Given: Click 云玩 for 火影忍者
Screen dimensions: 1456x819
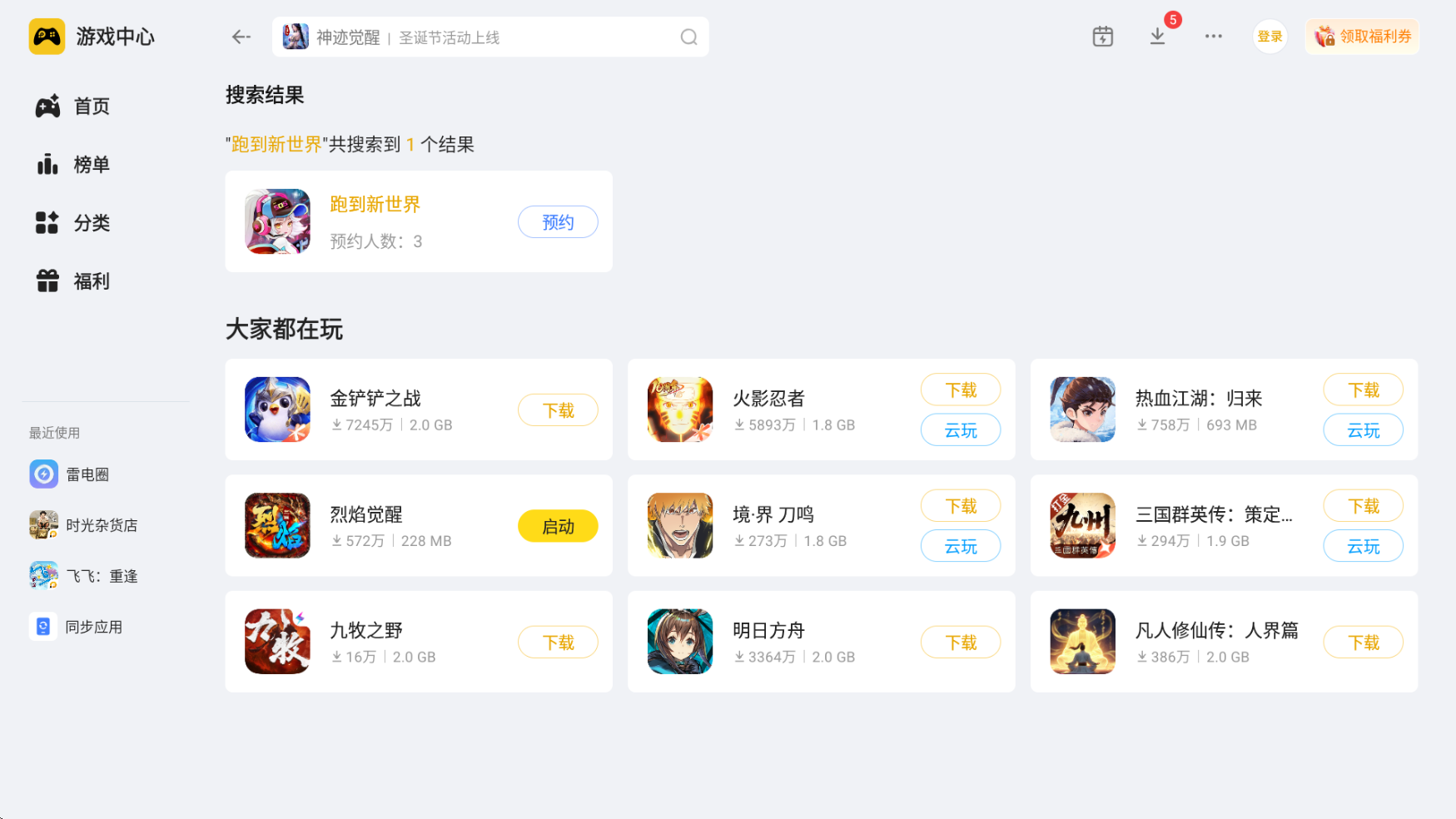Looking at the screenshot, I should coord(961,430).
